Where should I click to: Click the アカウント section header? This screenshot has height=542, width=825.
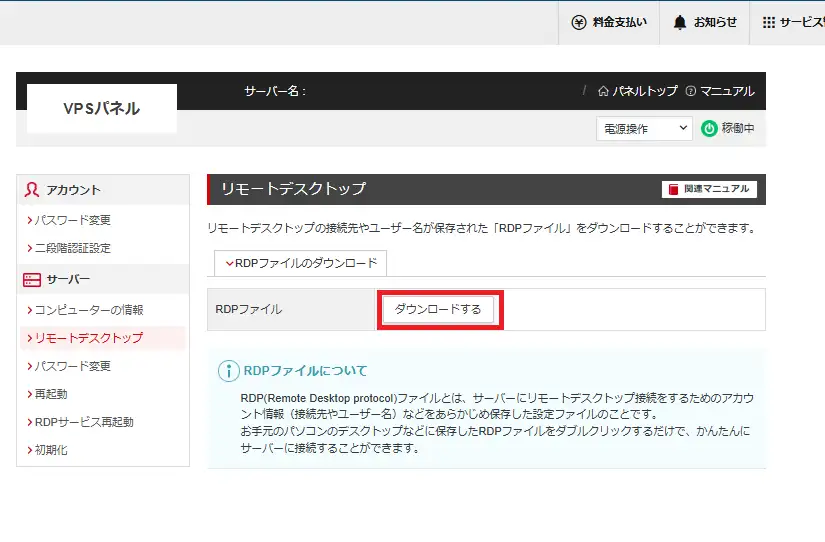click(103, 190)
